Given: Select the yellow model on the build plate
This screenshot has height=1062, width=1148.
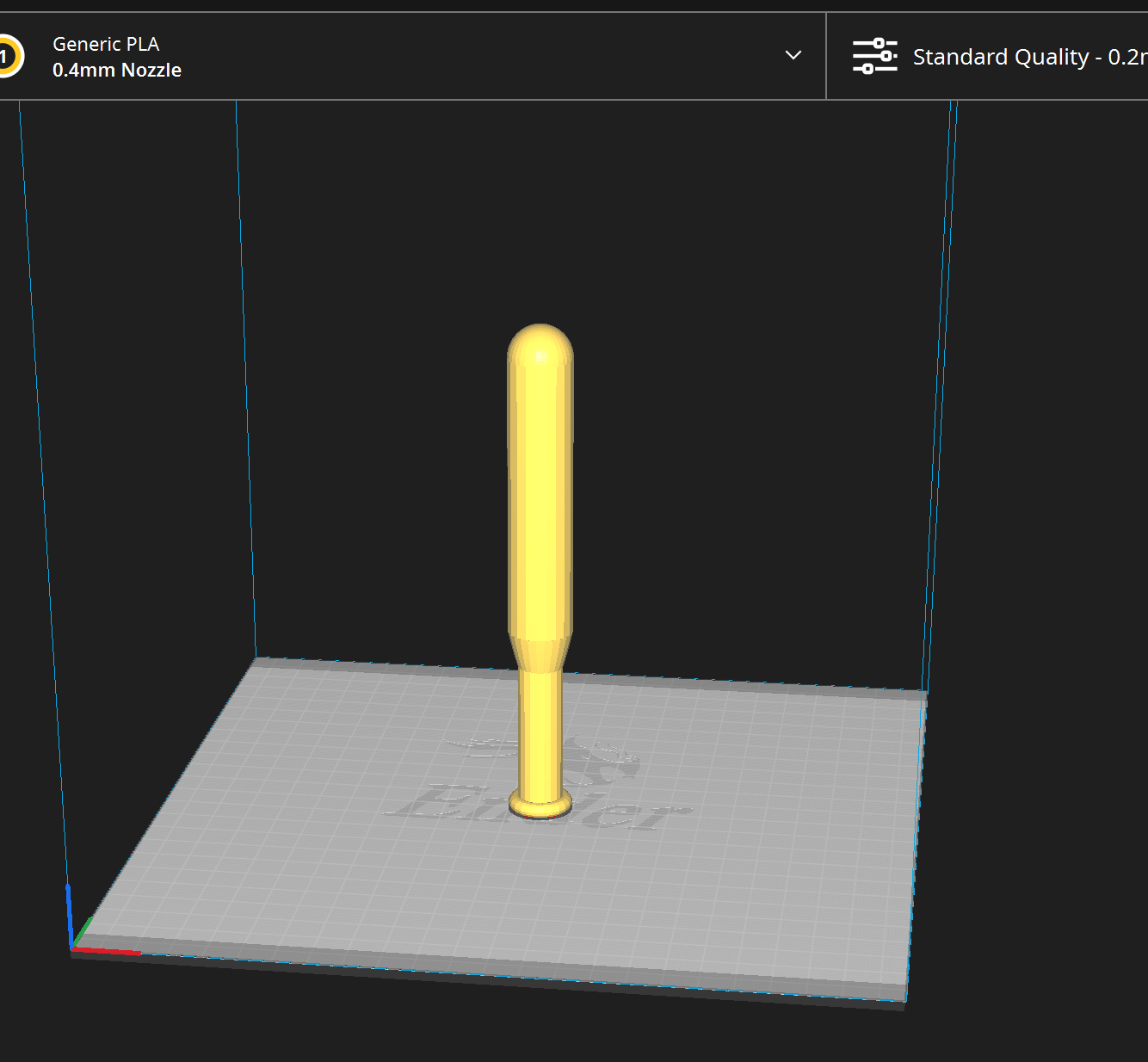Looking at the screenshot, I should (x=540, y=571).
